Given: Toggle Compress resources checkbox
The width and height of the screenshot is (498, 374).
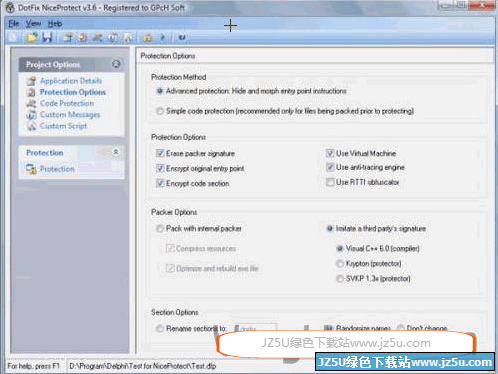Looking at the screenshot, I should coord(170,248).
